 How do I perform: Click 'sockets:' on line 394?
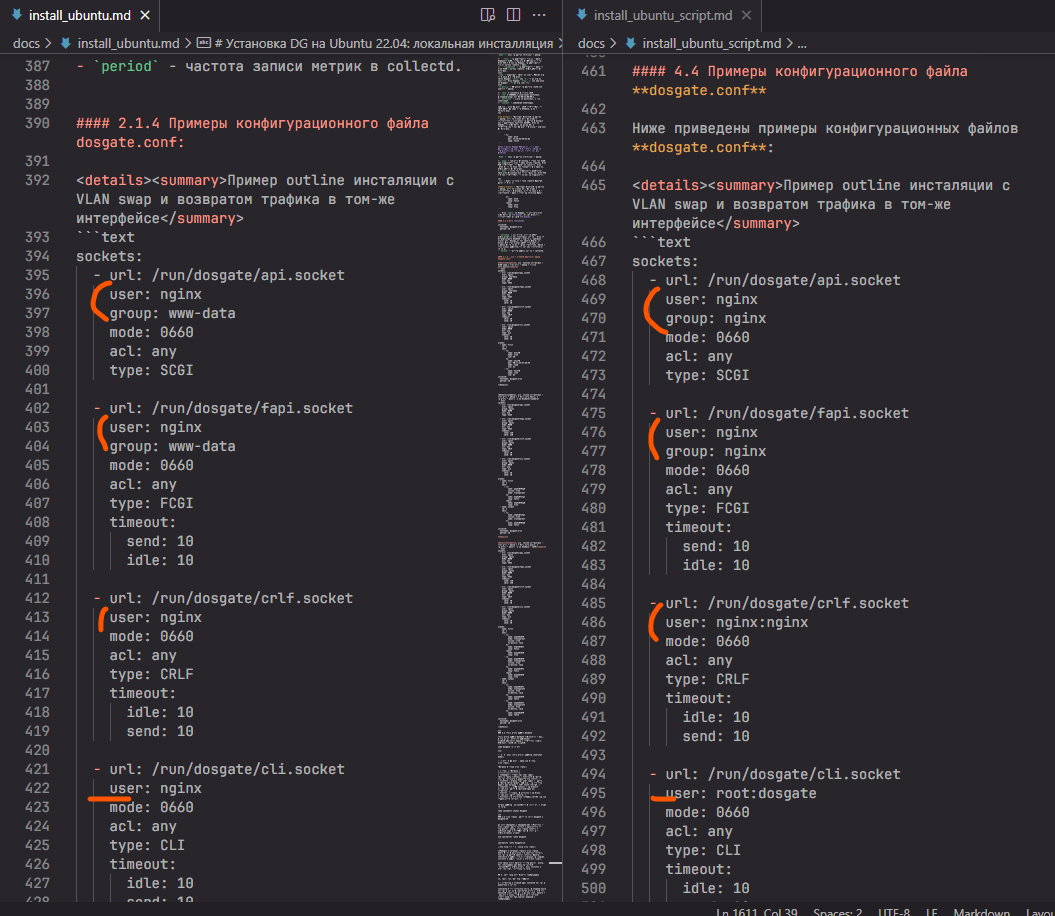click(109, 256)
